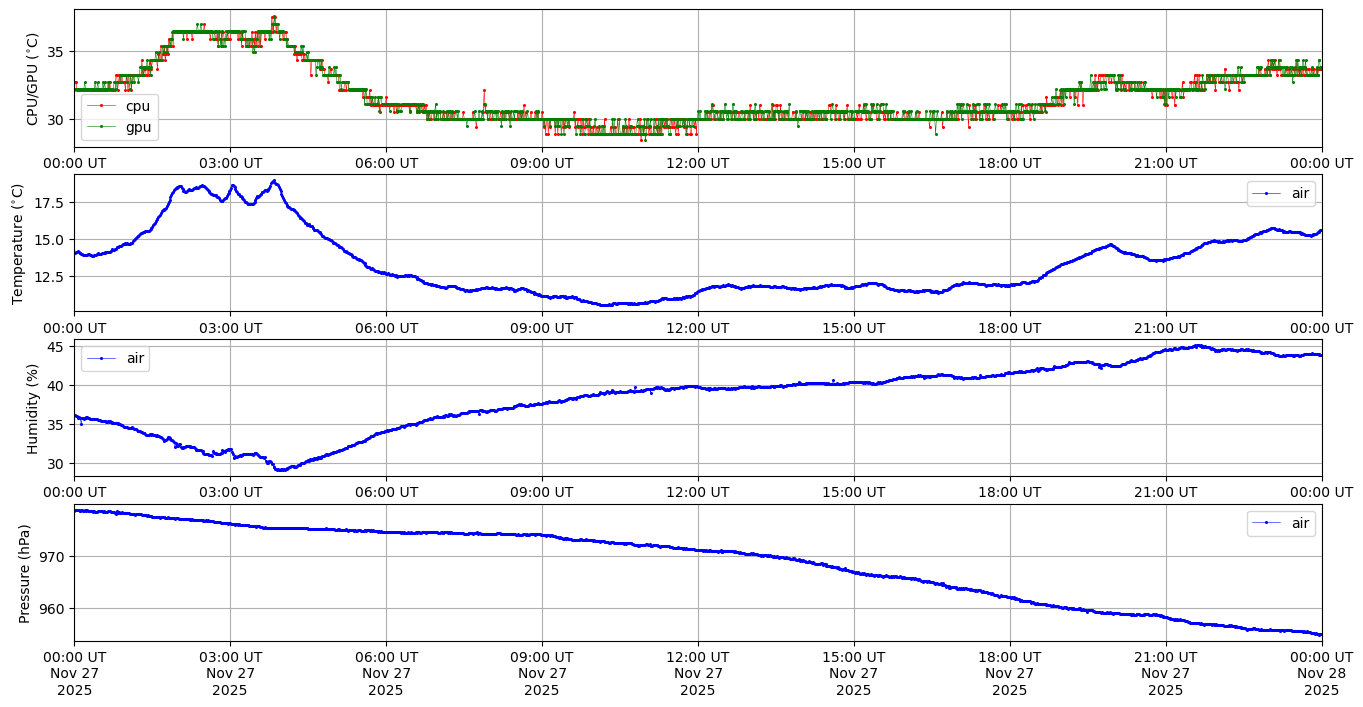The height and width of the screenshot is (707, 1363).
Task: Click the 06:00 UT tick under CPU/GPU chart
Action: click(385, 163)
